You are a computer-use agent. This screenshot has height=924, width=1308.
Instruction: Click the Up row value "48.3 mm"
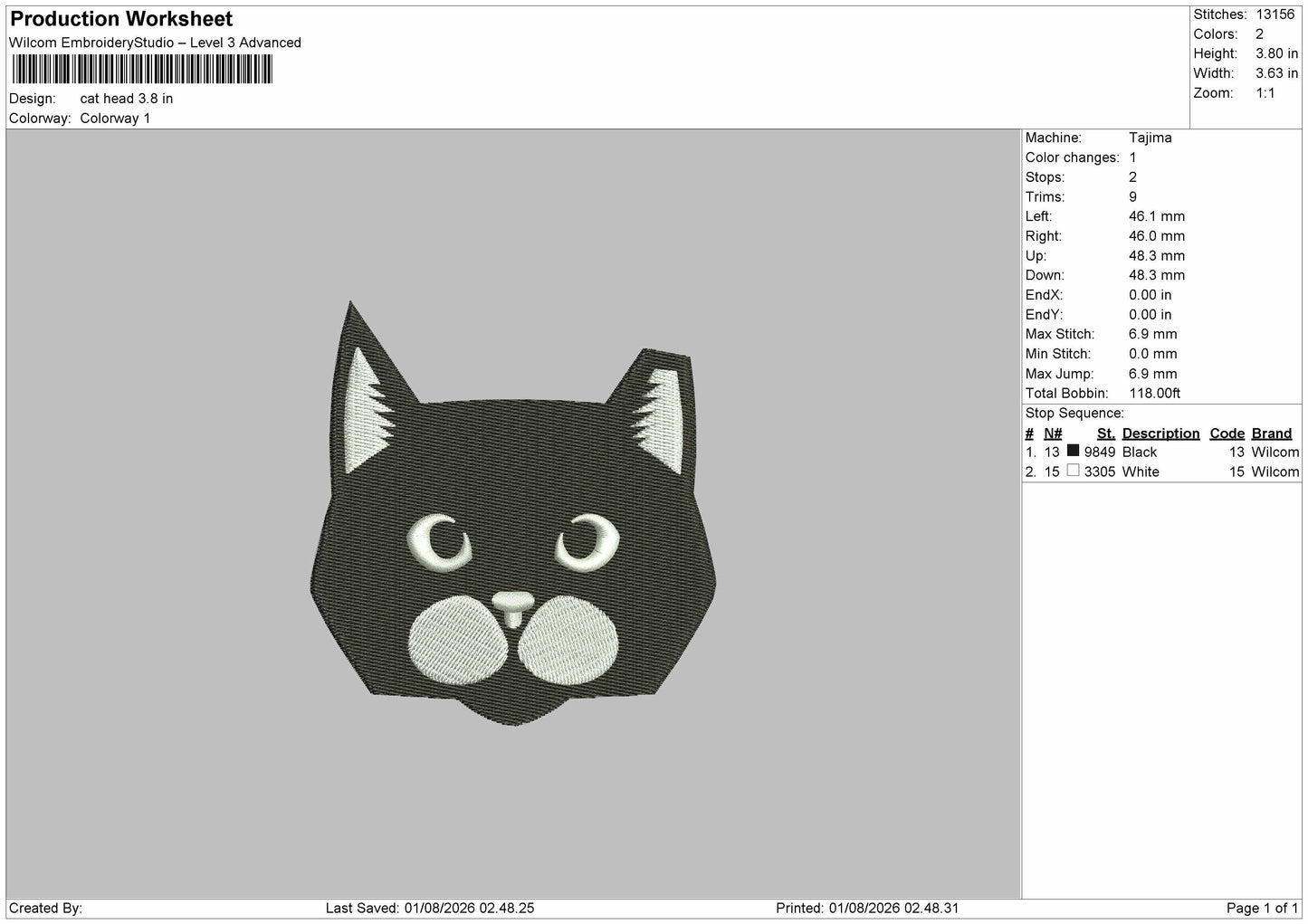tap(1157, 256)
